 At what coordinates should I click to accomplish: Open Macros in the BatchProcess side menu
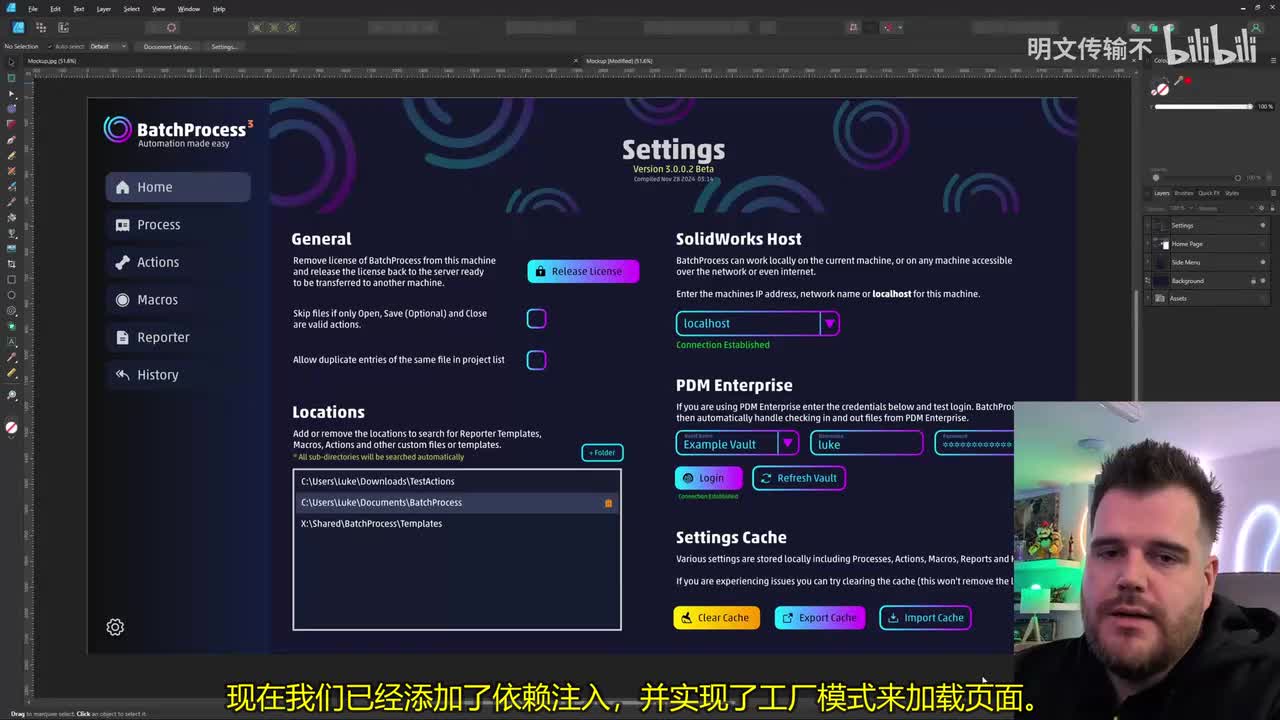coord(178,300)
